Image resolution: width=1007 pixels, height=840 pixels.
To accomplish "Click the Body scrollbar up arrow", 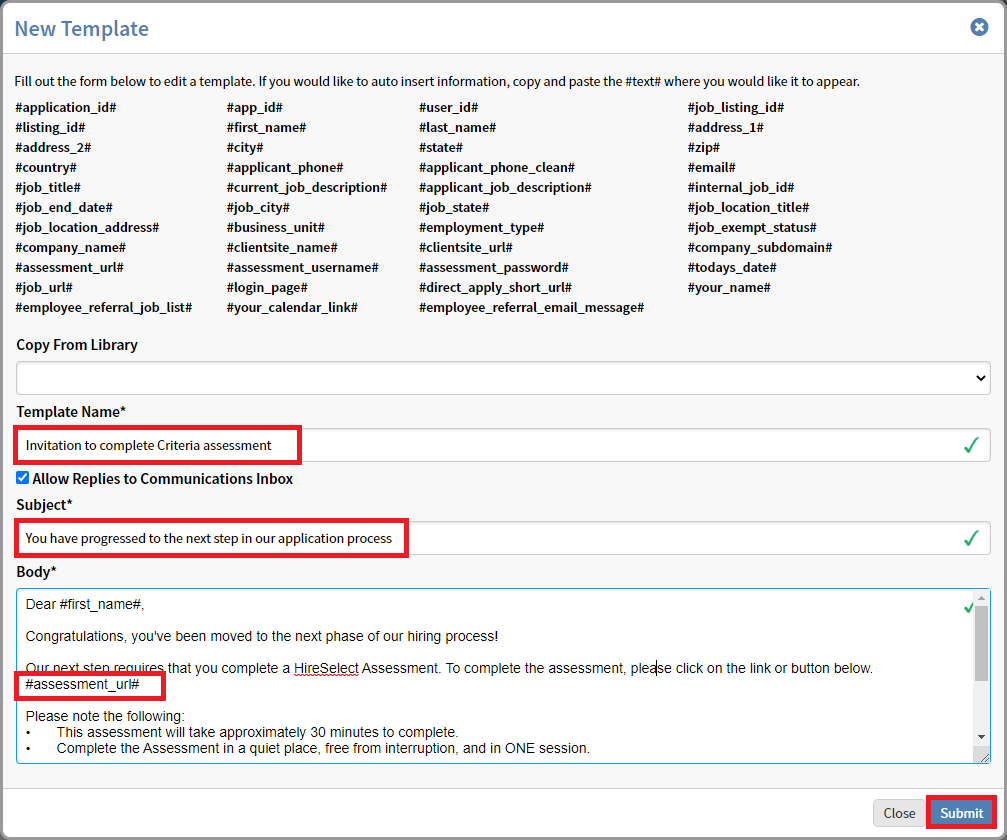I will pyautogui.click(x=982, y=598).
